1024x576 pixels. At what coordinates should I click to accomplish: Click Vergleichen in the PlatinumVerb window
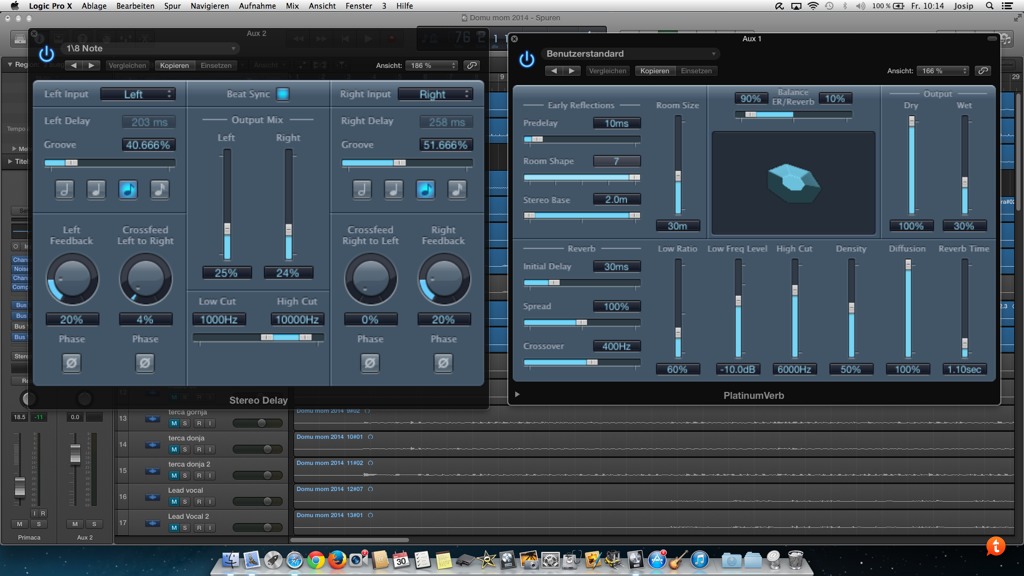pos(607,71)
